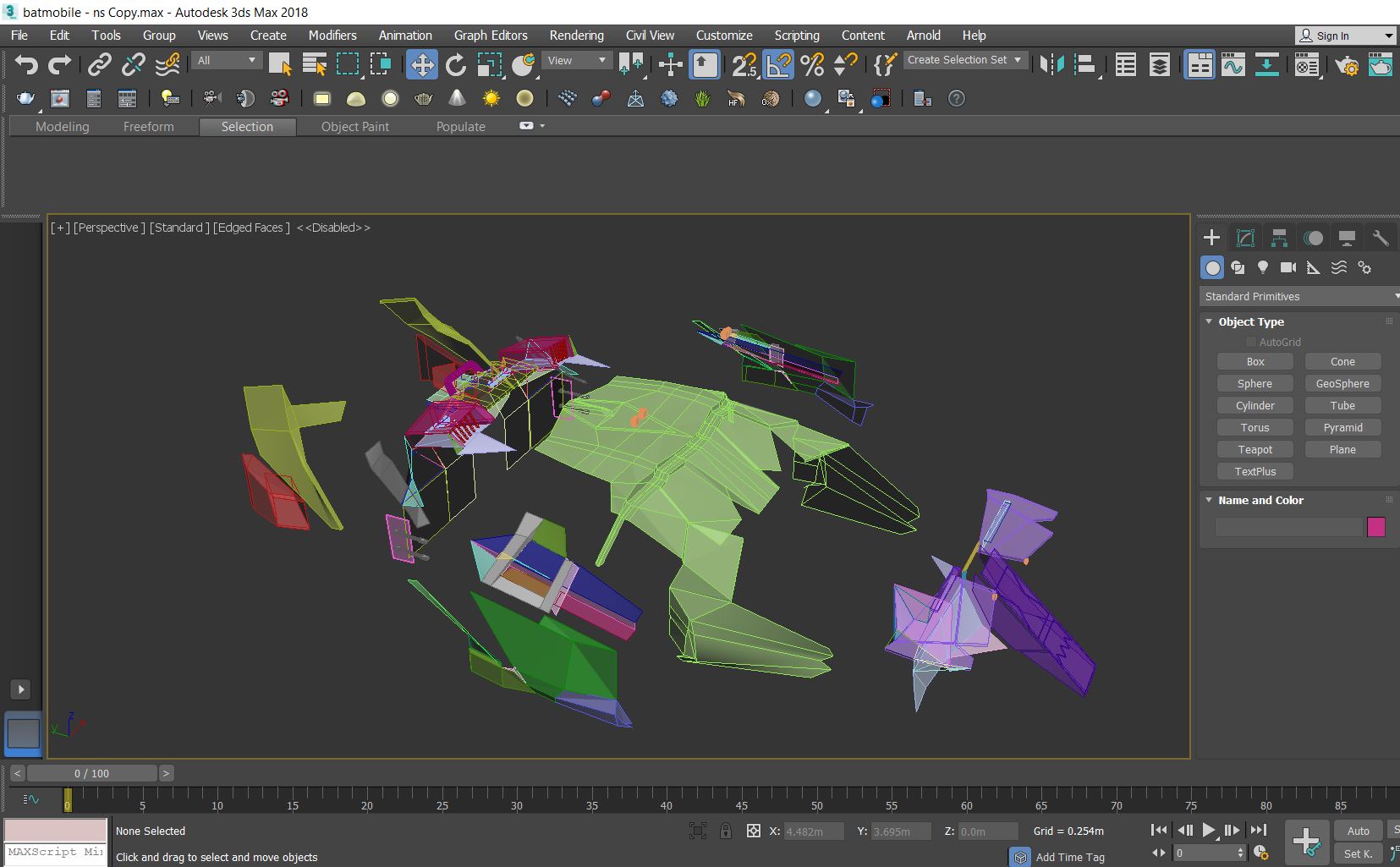
Task: Open Select by Name dialog
Action: [315, 64]
